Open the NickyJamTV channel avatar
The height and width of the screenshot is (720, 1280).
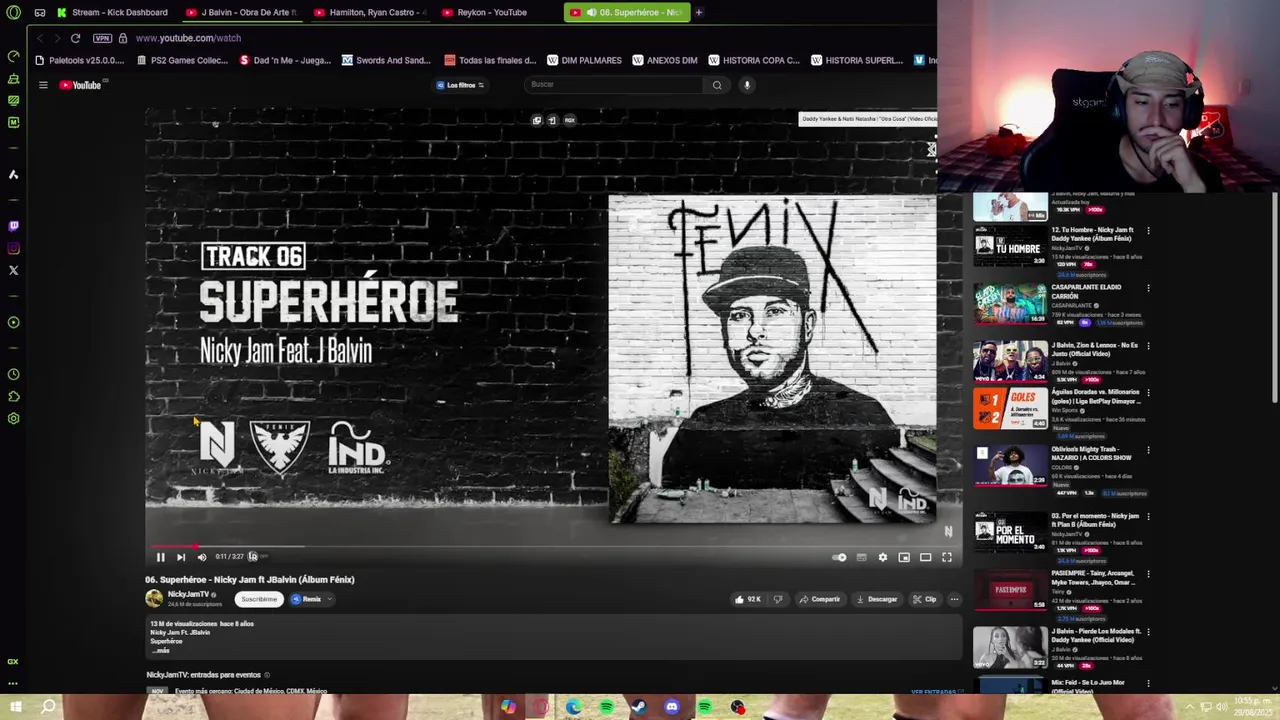click(154, 598)
